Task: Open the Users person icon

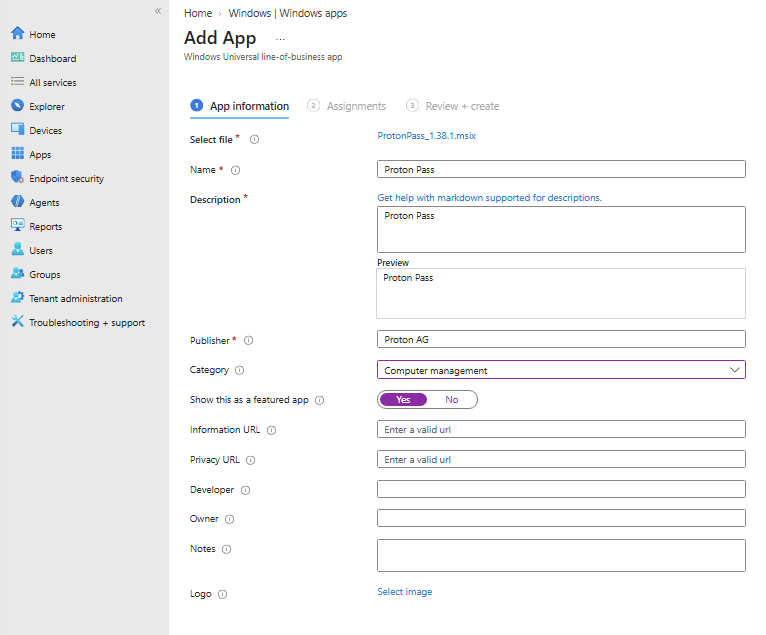Action: click(x=18, y=249)
